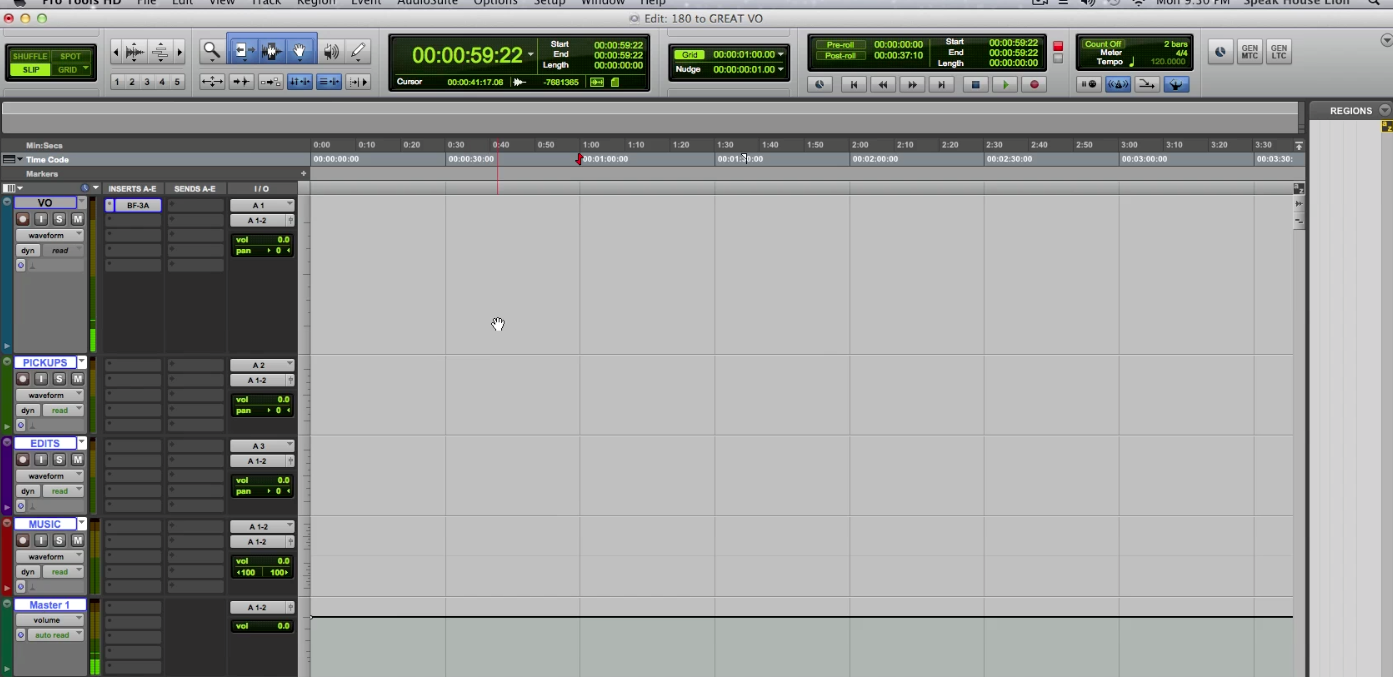Open VO track view waveform selector
Image resolution: width=1393 pixels, height=677 pixels.
(50, 236)
